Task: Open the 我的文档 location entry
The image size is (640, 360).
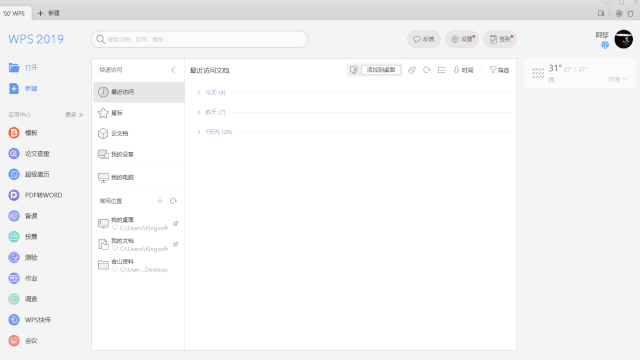Action: (x=138, y=244)
